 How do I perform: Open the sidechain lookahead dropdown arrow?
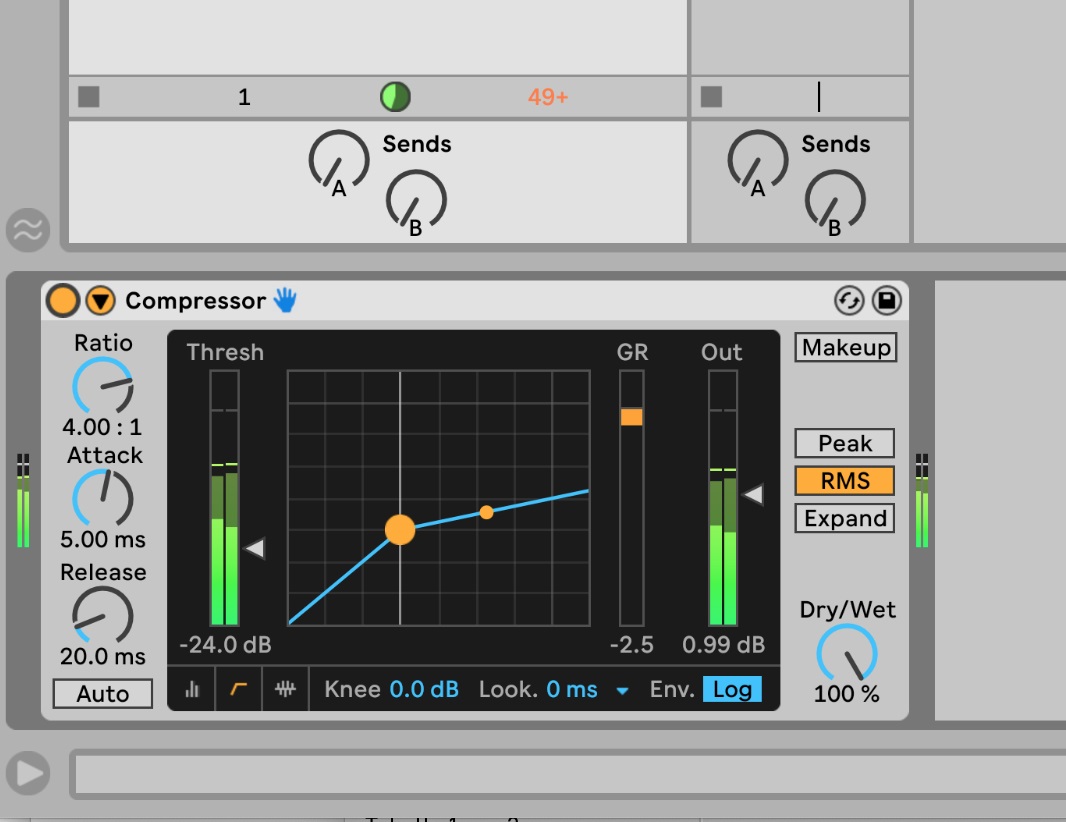tap(622, 691)
